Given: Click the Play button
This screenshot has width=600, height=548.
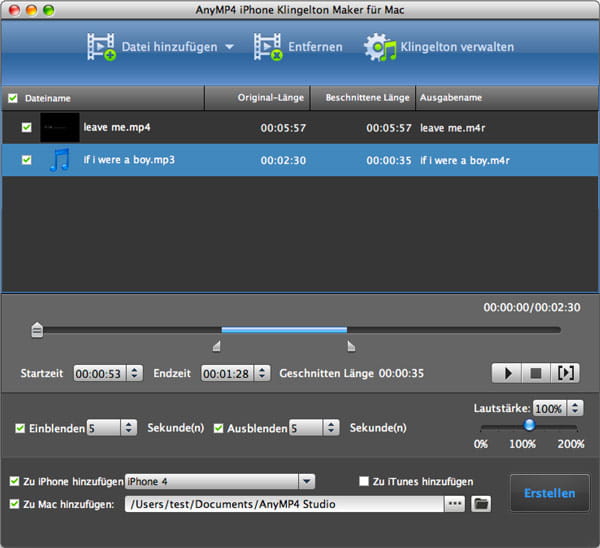Looking at the screenshot, I should click(x=507, y=373).
